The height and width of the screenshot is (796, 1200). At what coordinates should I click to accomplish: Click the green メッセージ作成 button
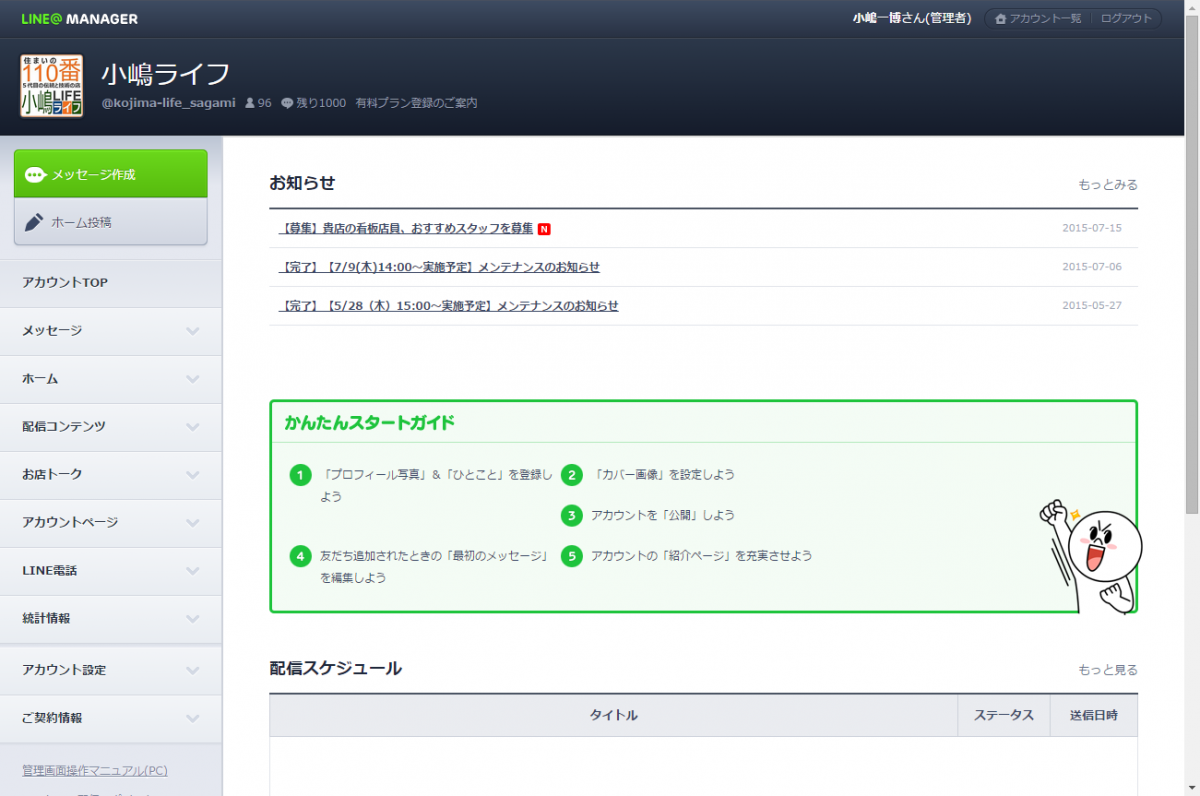tap(111, 174)
